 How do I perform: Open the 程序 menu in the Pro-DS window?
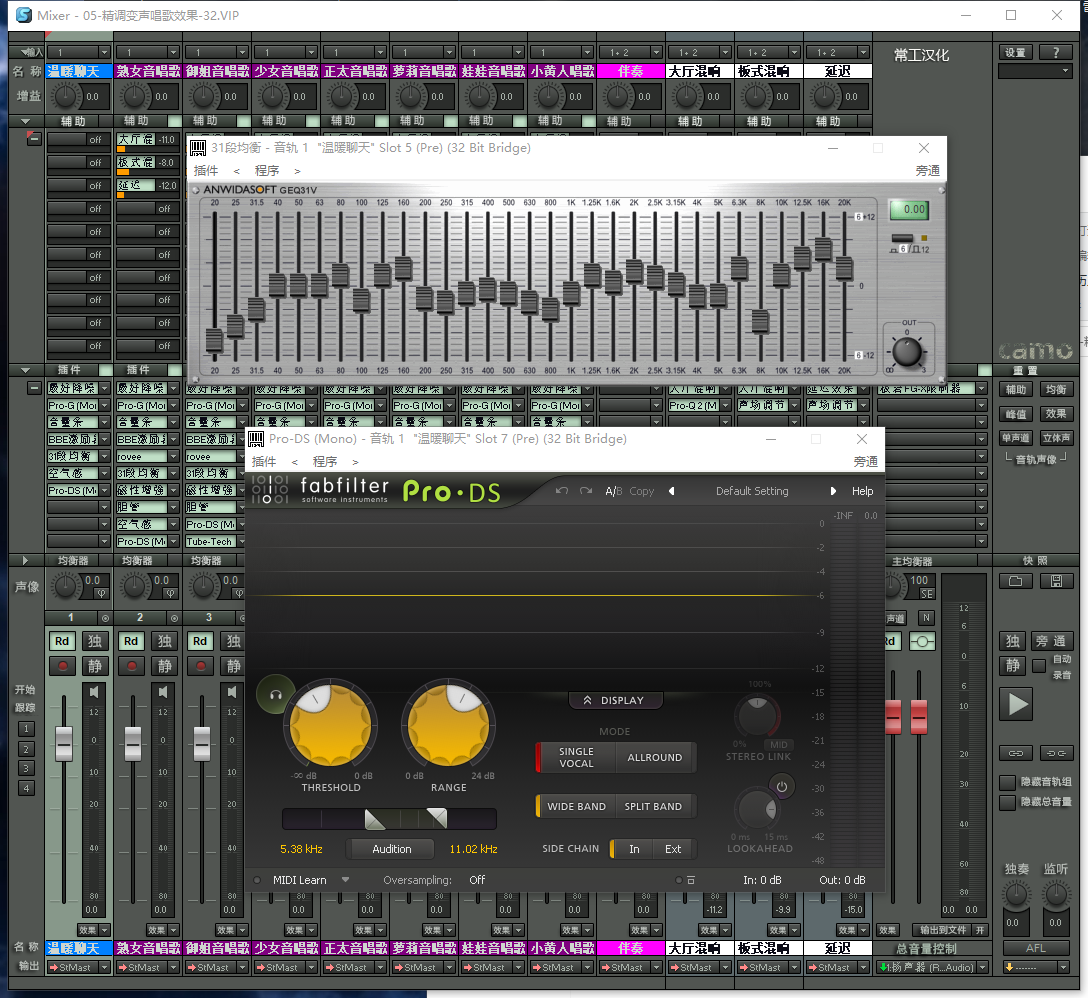tap(325, 462)
